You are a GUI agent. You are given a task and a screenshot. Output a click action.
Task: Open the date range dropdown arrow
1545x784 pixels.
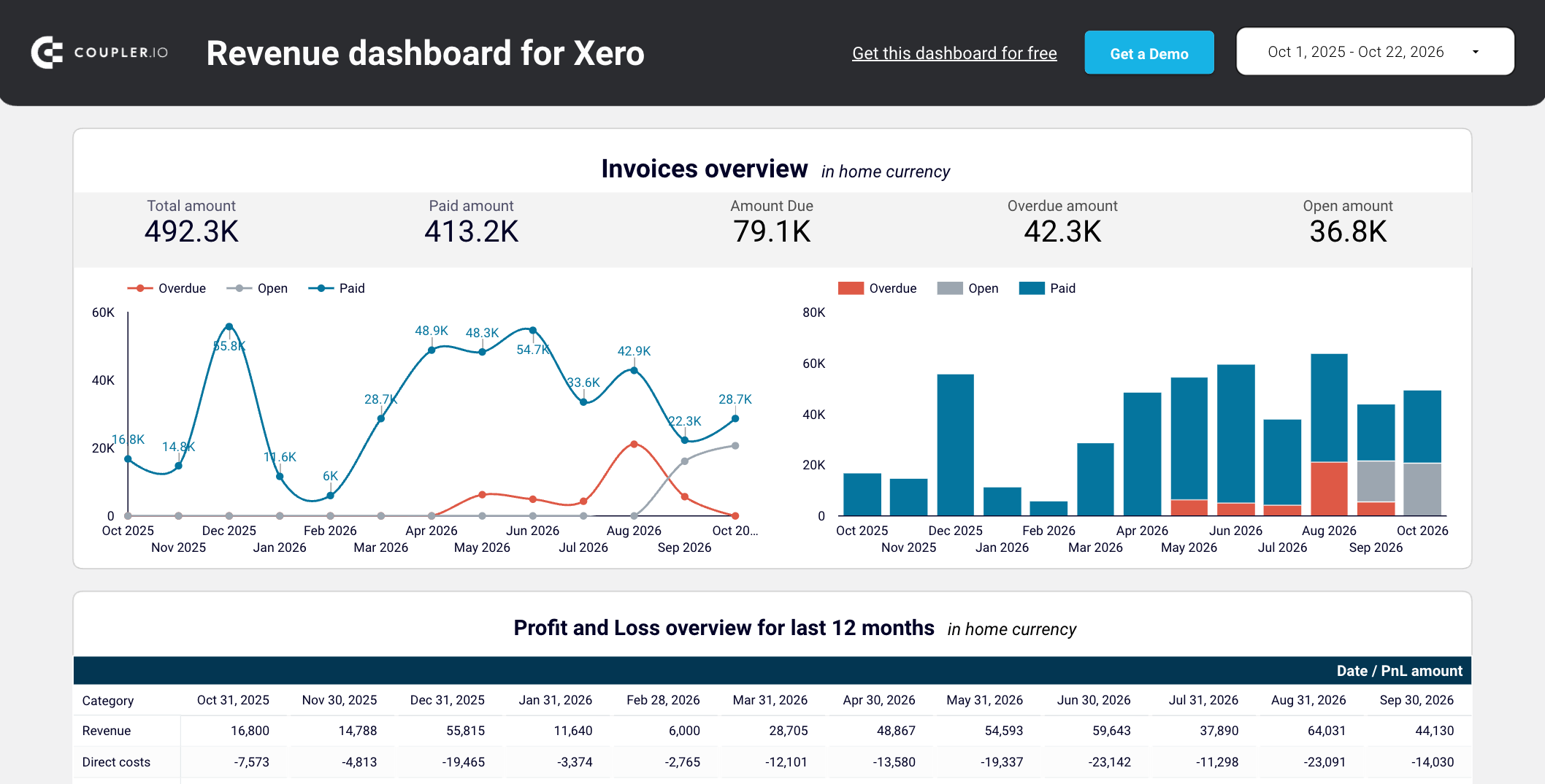pyautogui.click(x=1475, y=52)
